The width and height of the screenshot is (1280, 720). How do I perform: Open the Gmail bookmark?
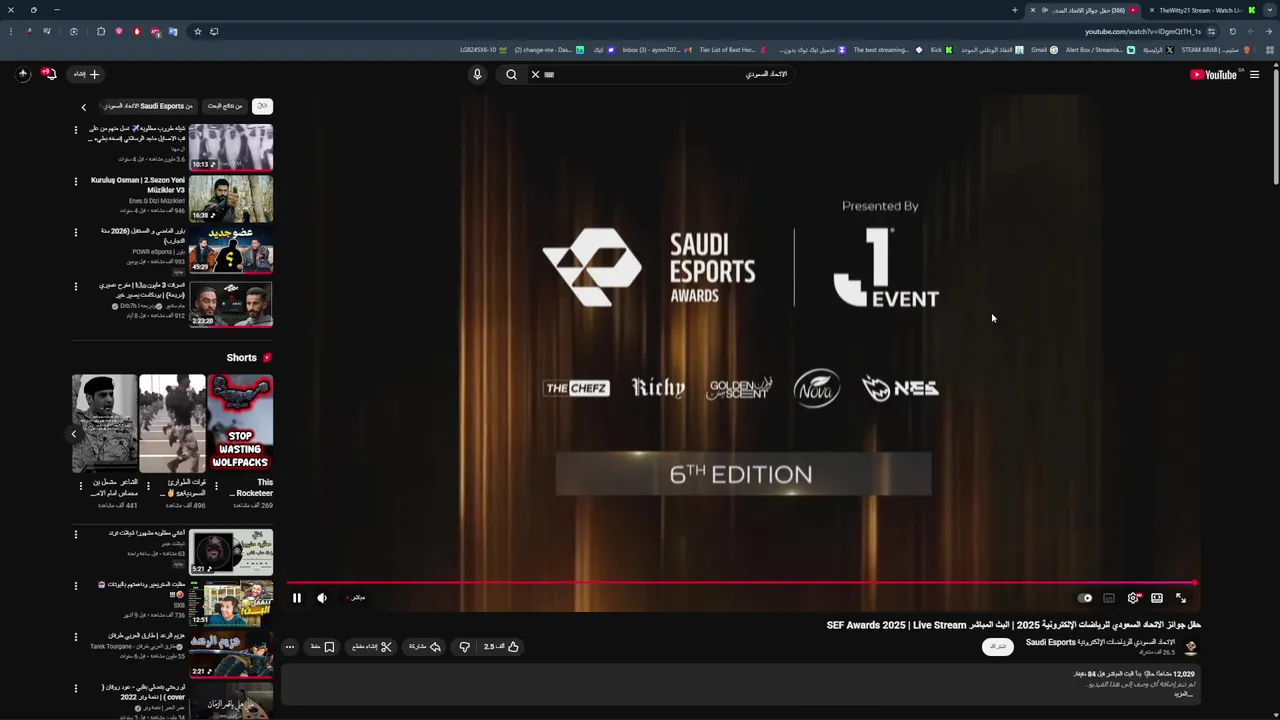(1044, 50)
